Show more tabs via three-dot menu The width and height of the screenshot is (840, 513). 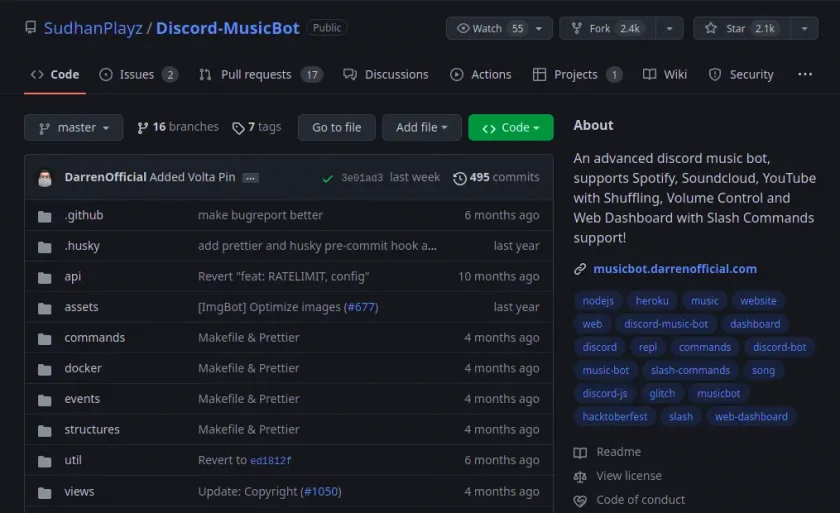point(805,74)
